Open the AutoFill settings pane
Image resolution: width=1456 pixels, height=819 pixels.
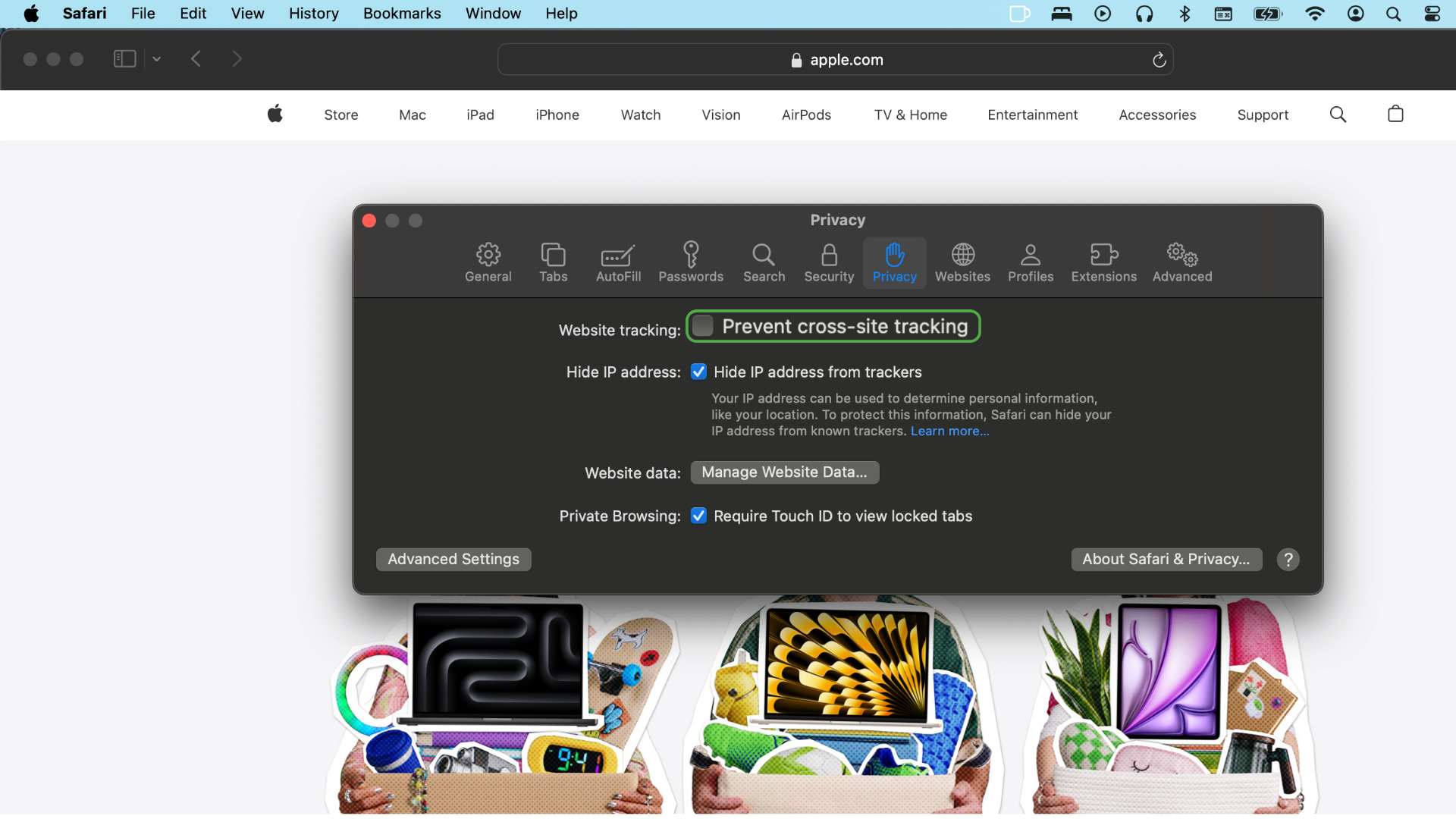[618, 262]
